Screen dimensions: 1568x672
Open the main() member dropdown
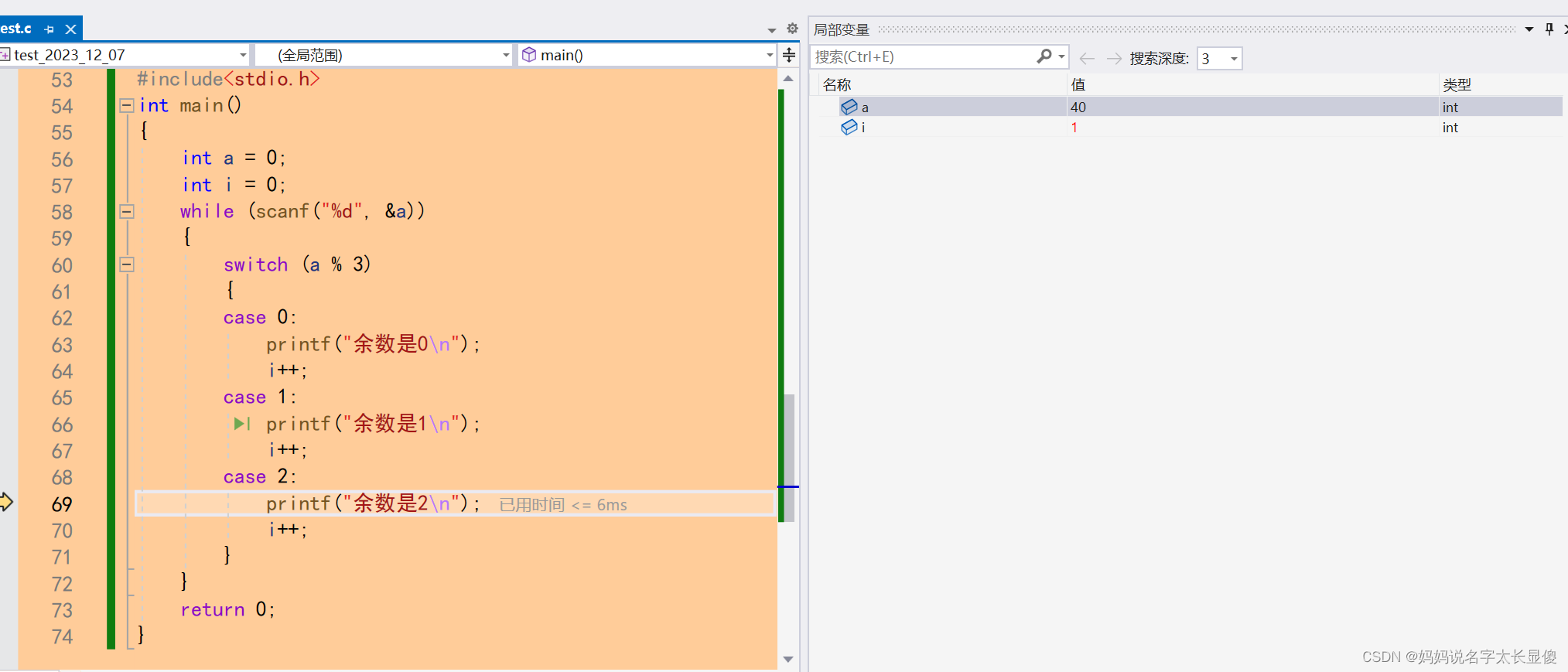770,56
